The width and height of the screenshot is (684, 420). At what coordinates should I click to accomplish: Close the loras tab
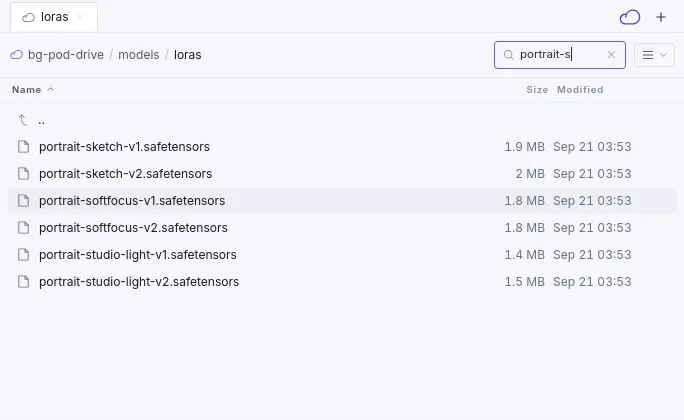click(80, 17)
